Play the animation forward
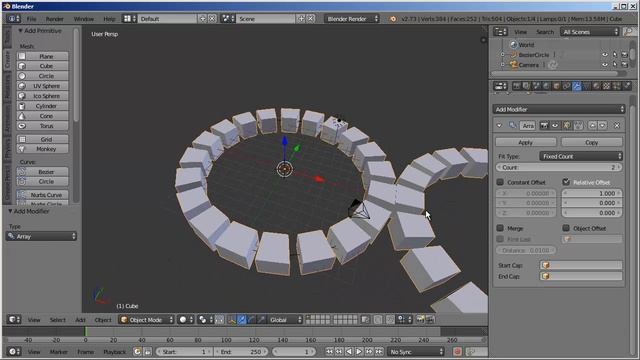This screenshot has width=640, height=360. (x=359, y=352)
